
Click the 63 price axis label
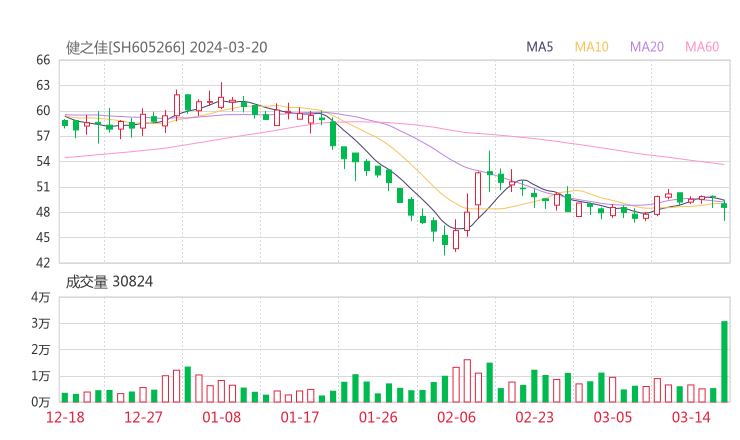[x=43, y=85]
